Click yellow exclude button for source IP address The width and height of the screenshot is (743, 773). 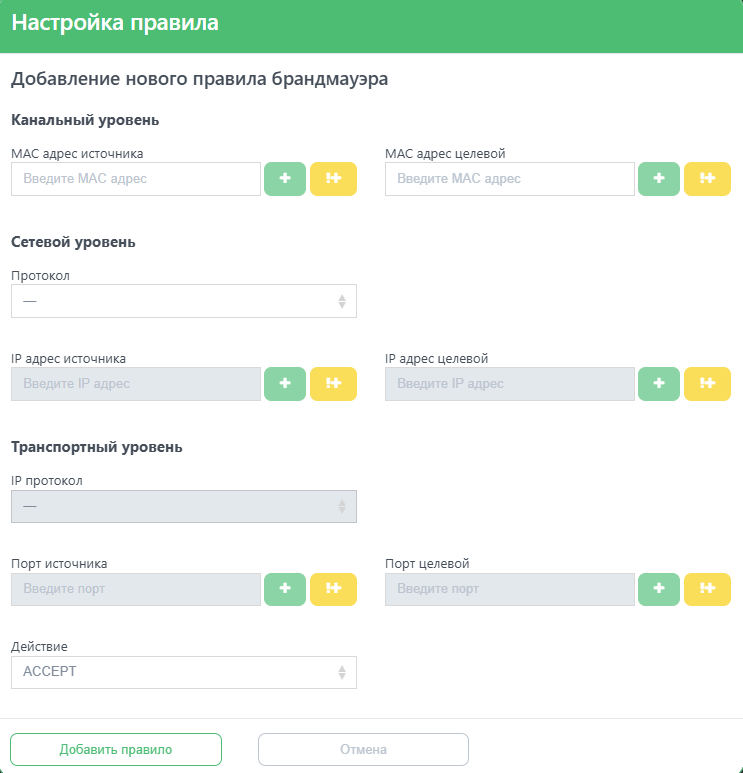(x=333, y=384)
